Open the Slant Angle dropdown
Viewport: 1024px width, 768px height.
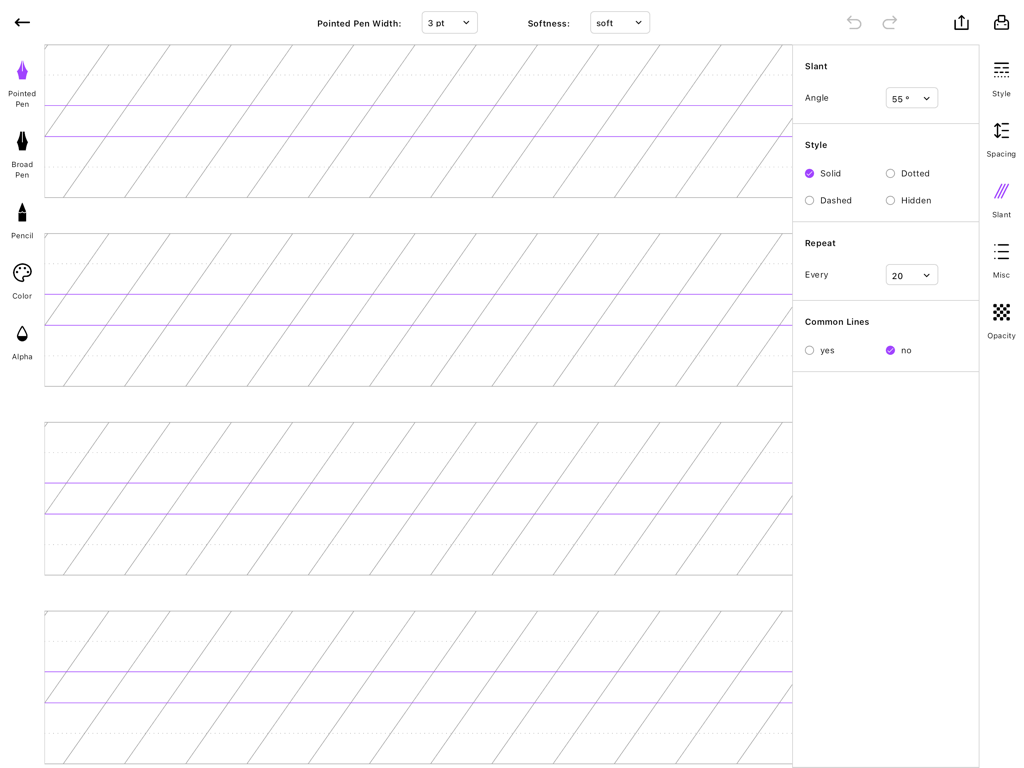(911, 98)
